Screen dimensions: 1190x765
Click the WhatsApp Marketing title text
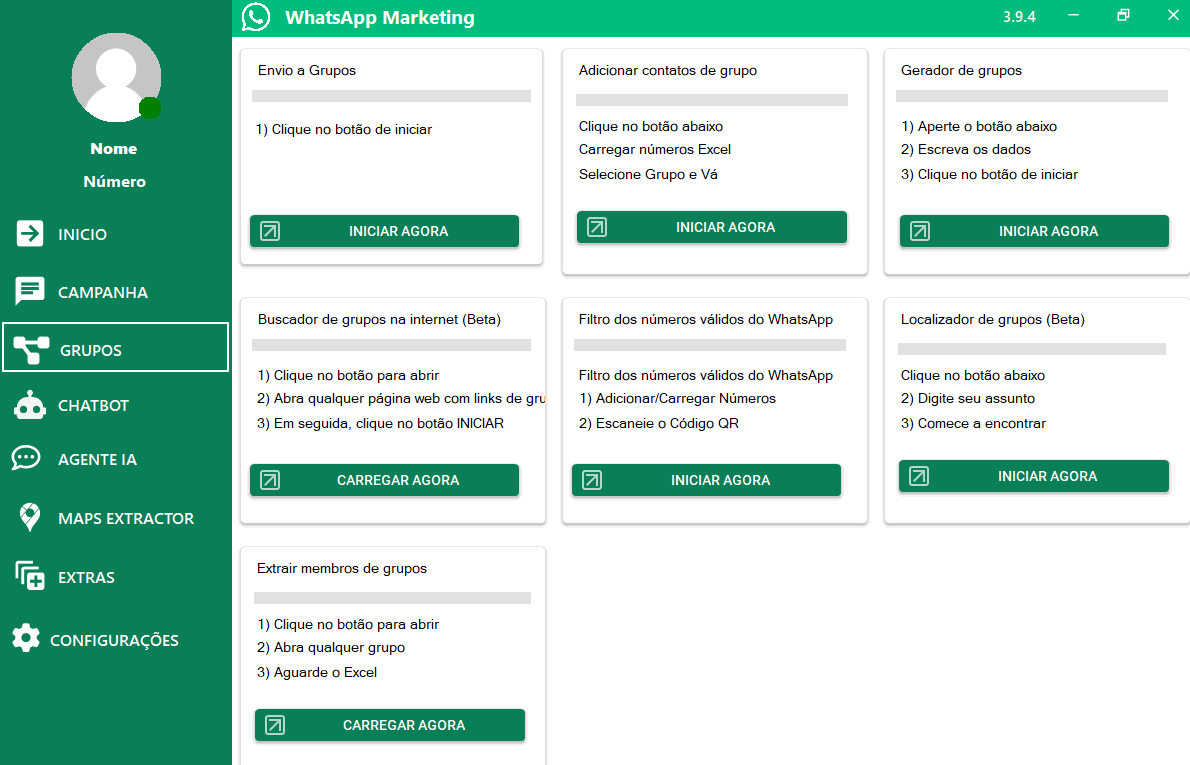pyautogui.click(x=379, y=17)
